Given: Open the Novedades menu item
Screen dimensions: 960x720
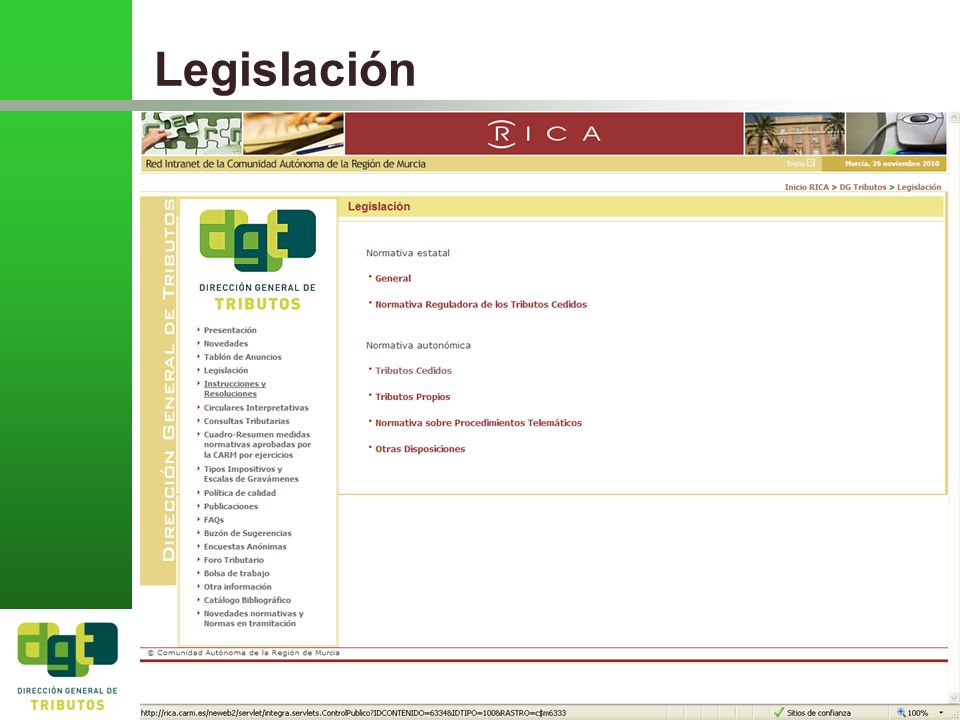Looking at the screenshot, I should [226, 343].
